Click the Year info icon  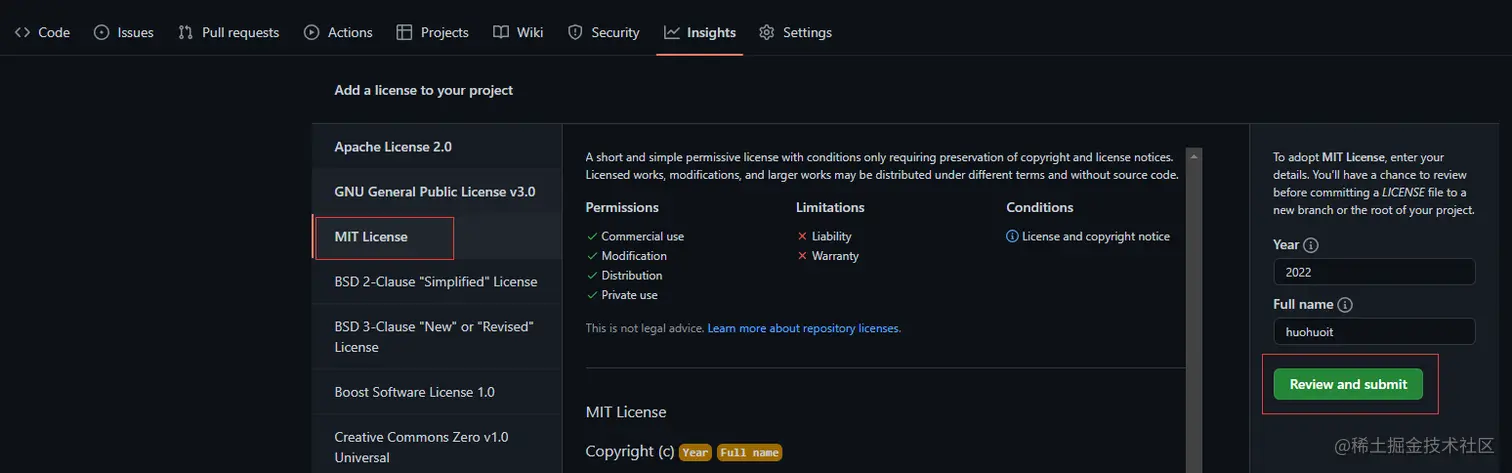coord(1311,245)
